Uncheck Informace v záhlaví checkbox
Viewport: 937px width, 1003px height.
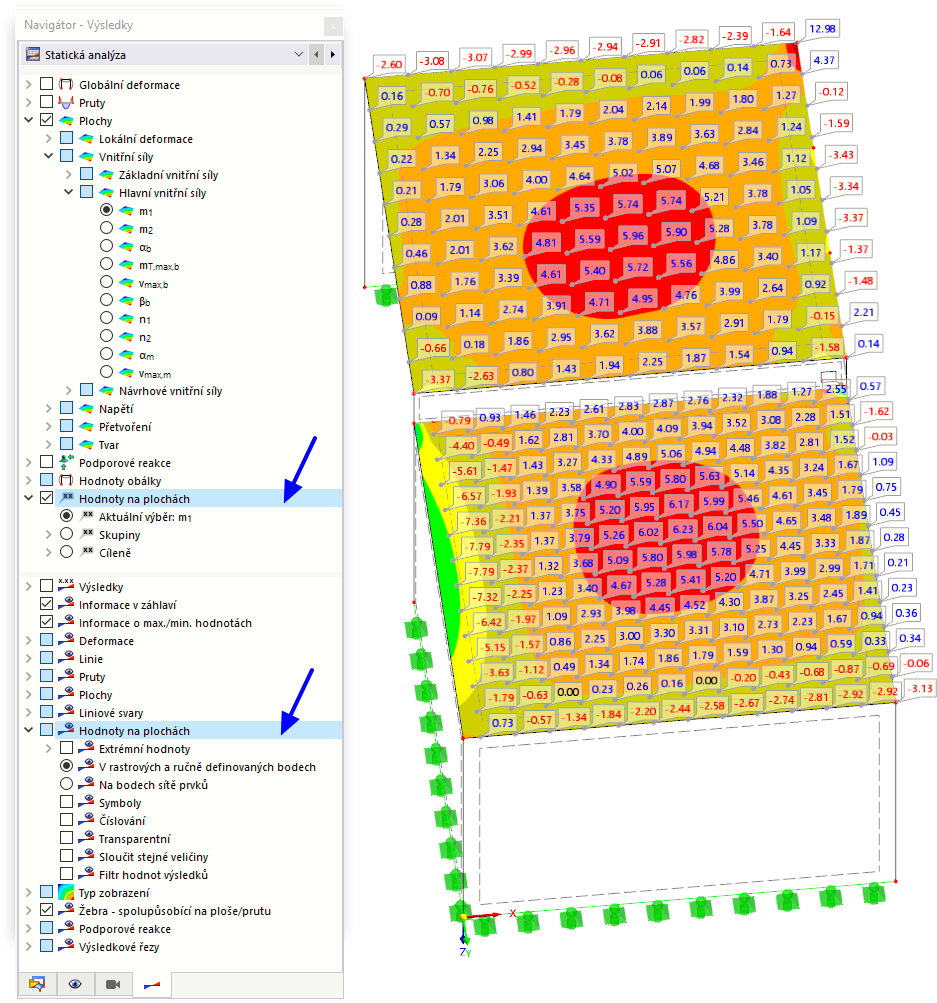46,604
